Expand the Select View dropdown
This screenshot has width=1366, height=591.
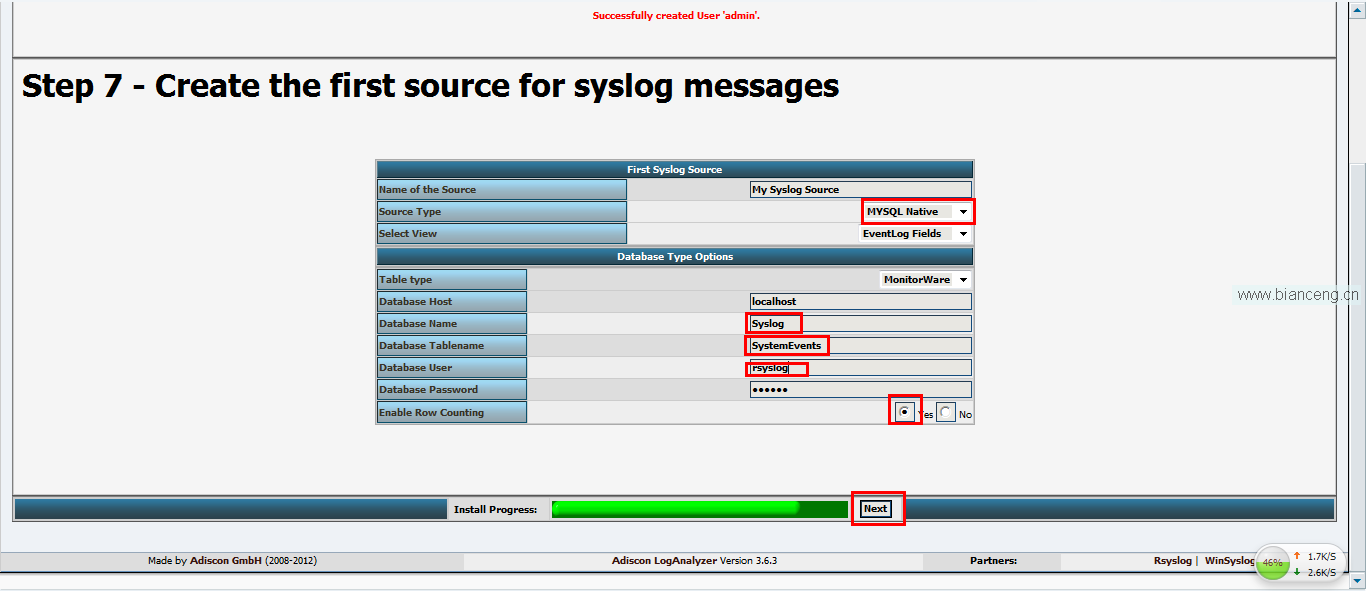pos(916,234)
